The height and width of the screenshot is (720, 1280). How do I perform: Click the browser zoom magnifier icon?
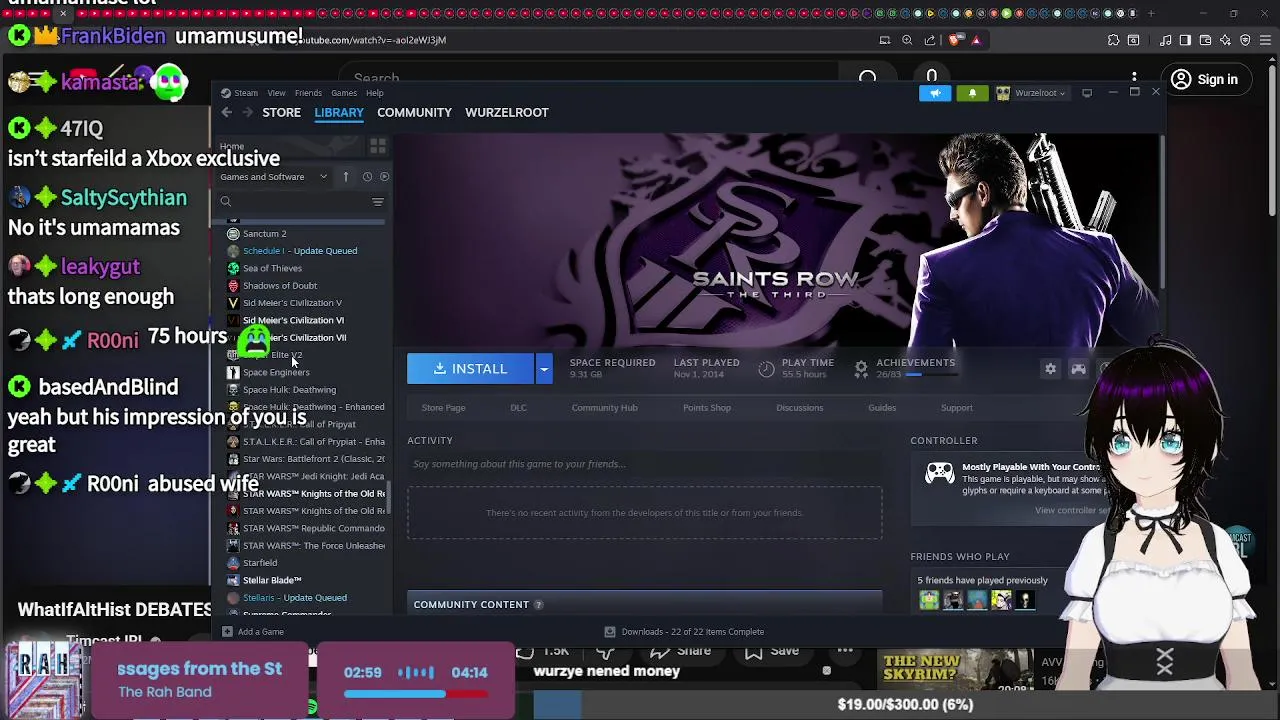[907, 40]
